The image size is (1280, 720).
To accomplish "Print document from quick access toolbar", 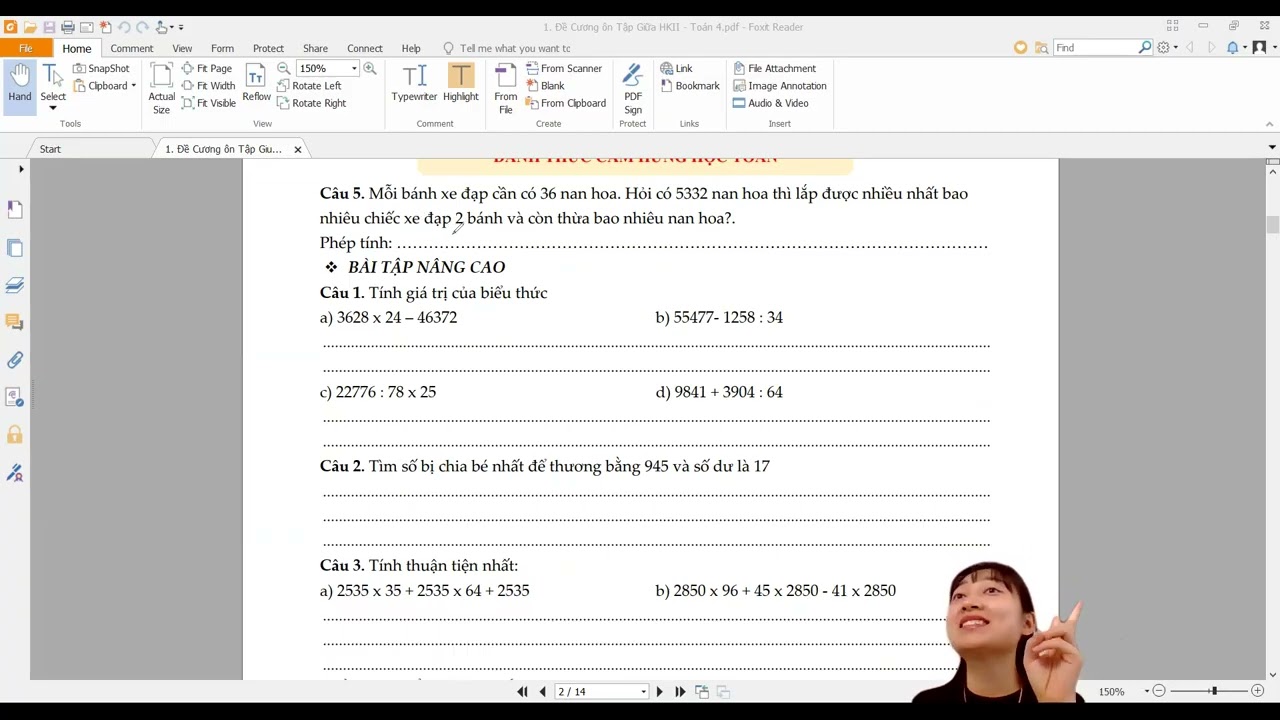I will [x=68, y=27].
